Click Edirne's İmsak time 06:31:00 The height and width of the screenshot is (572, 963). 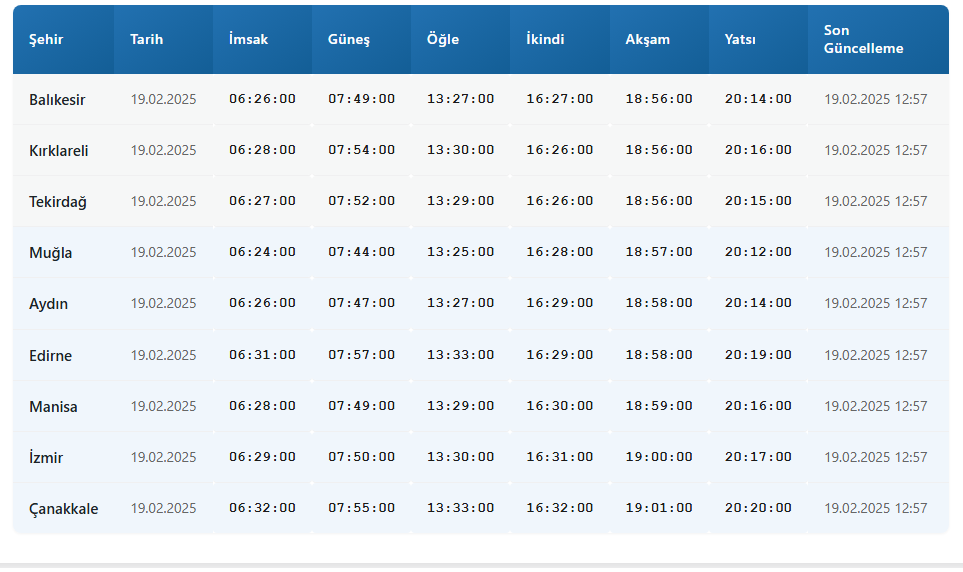tap(262, 355)
